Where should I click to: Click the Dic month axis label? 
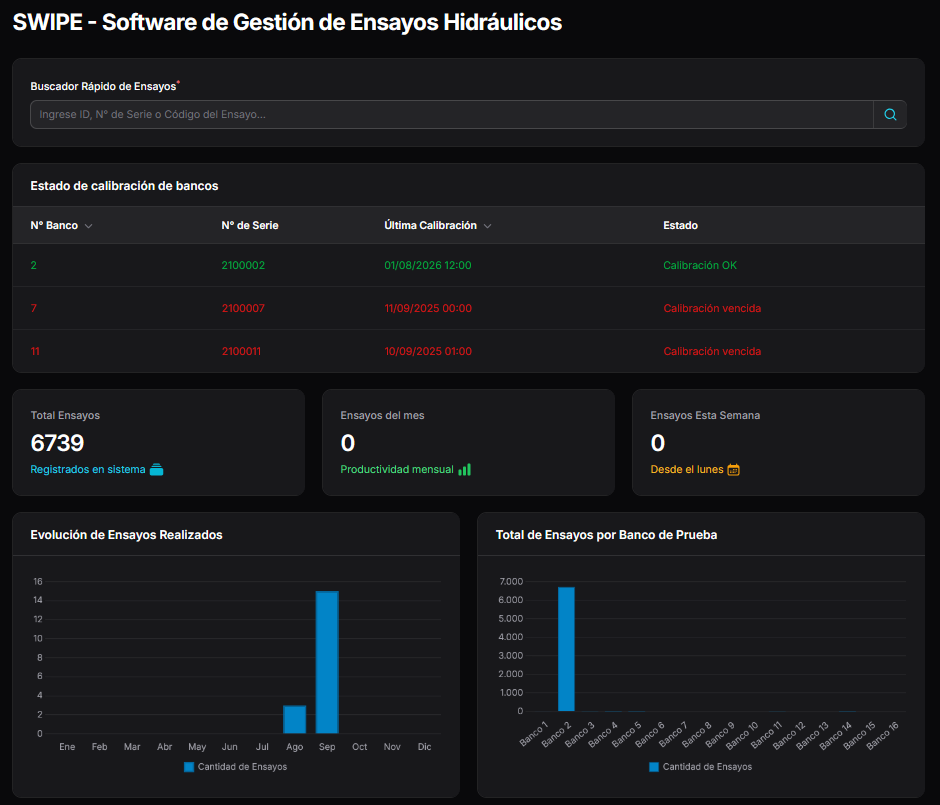[424, 747]
